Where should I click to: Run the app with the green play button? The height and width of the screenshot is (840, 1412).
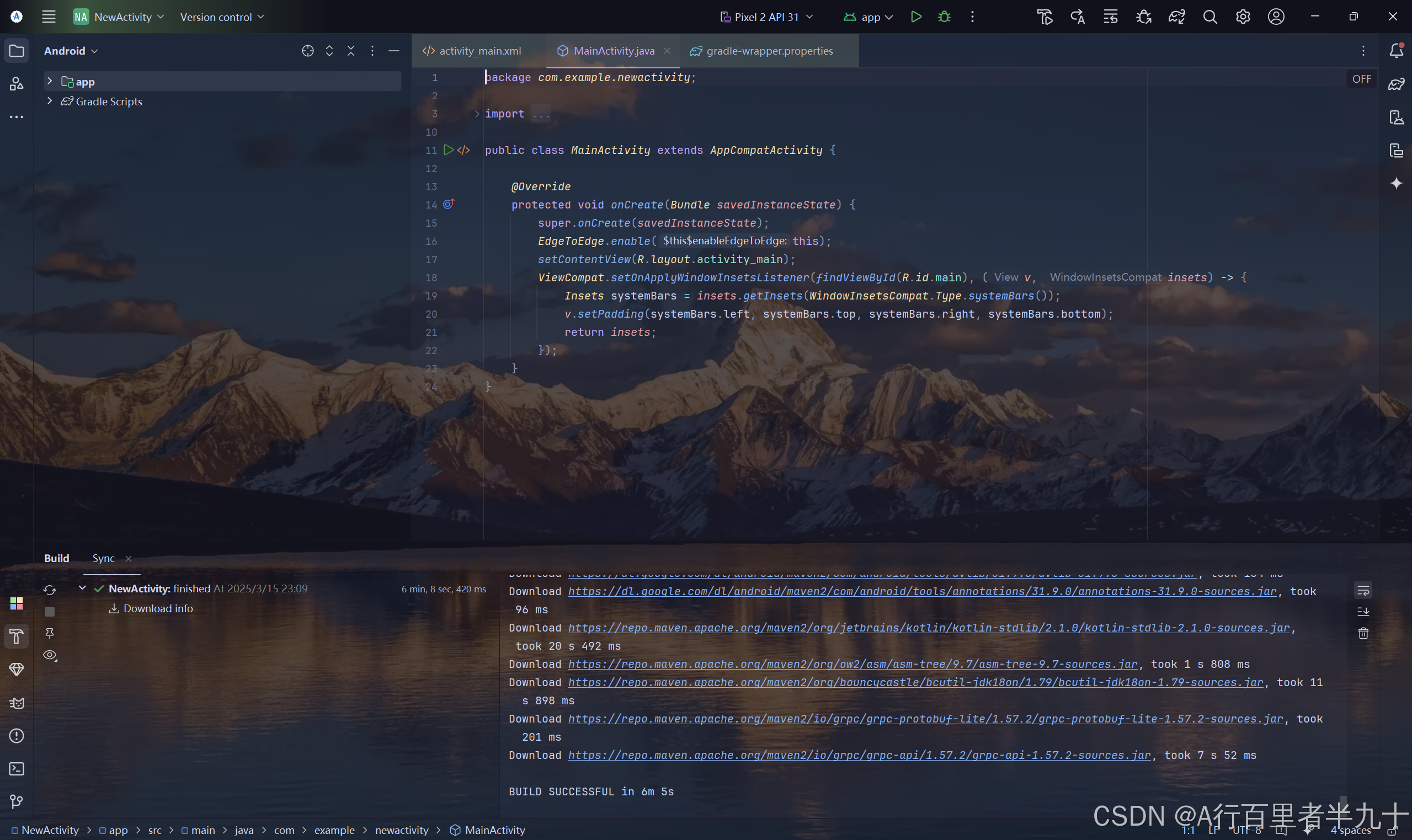915,17
